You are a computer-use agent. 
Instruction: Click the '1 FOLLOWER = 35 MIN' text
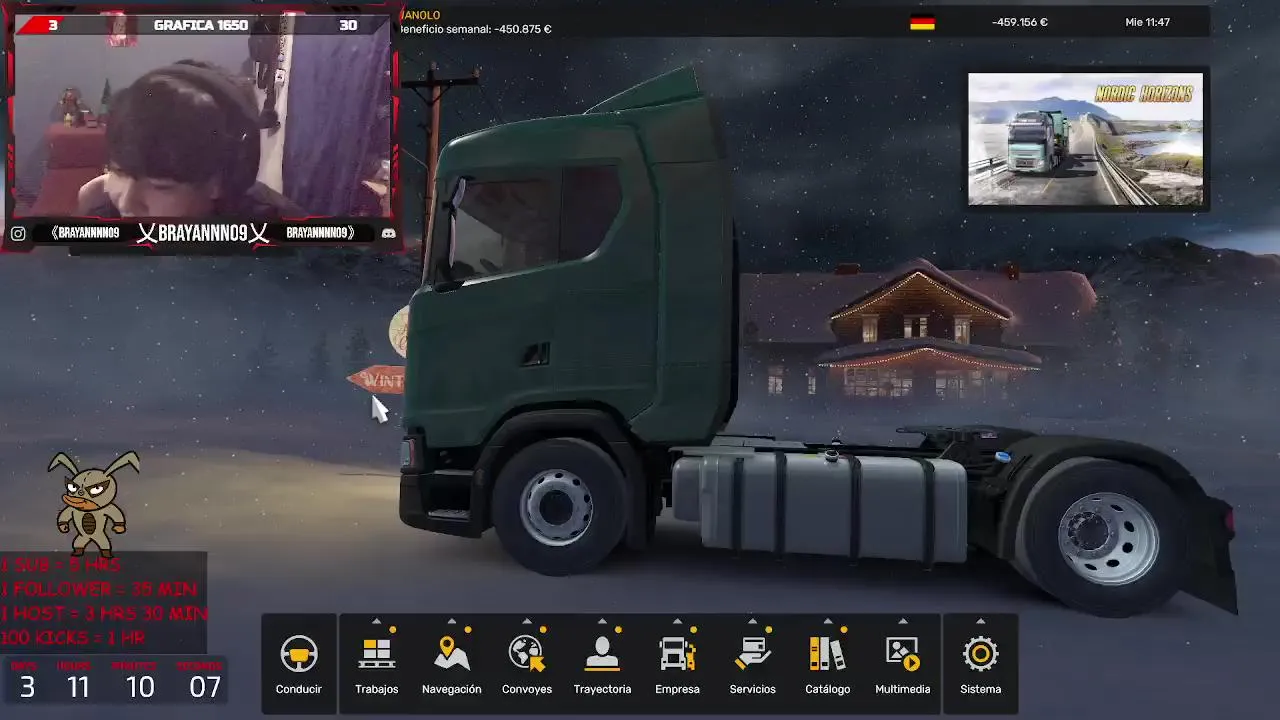pos(99,589)
